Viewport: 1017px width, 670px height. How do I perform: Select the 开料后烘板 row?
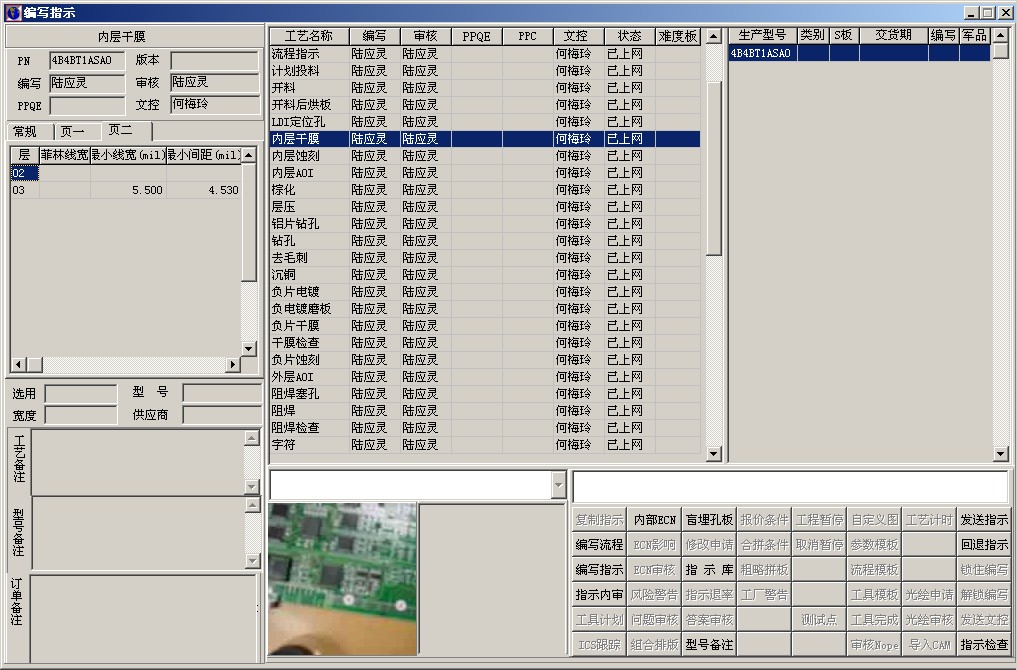click(x=485, y=104)
